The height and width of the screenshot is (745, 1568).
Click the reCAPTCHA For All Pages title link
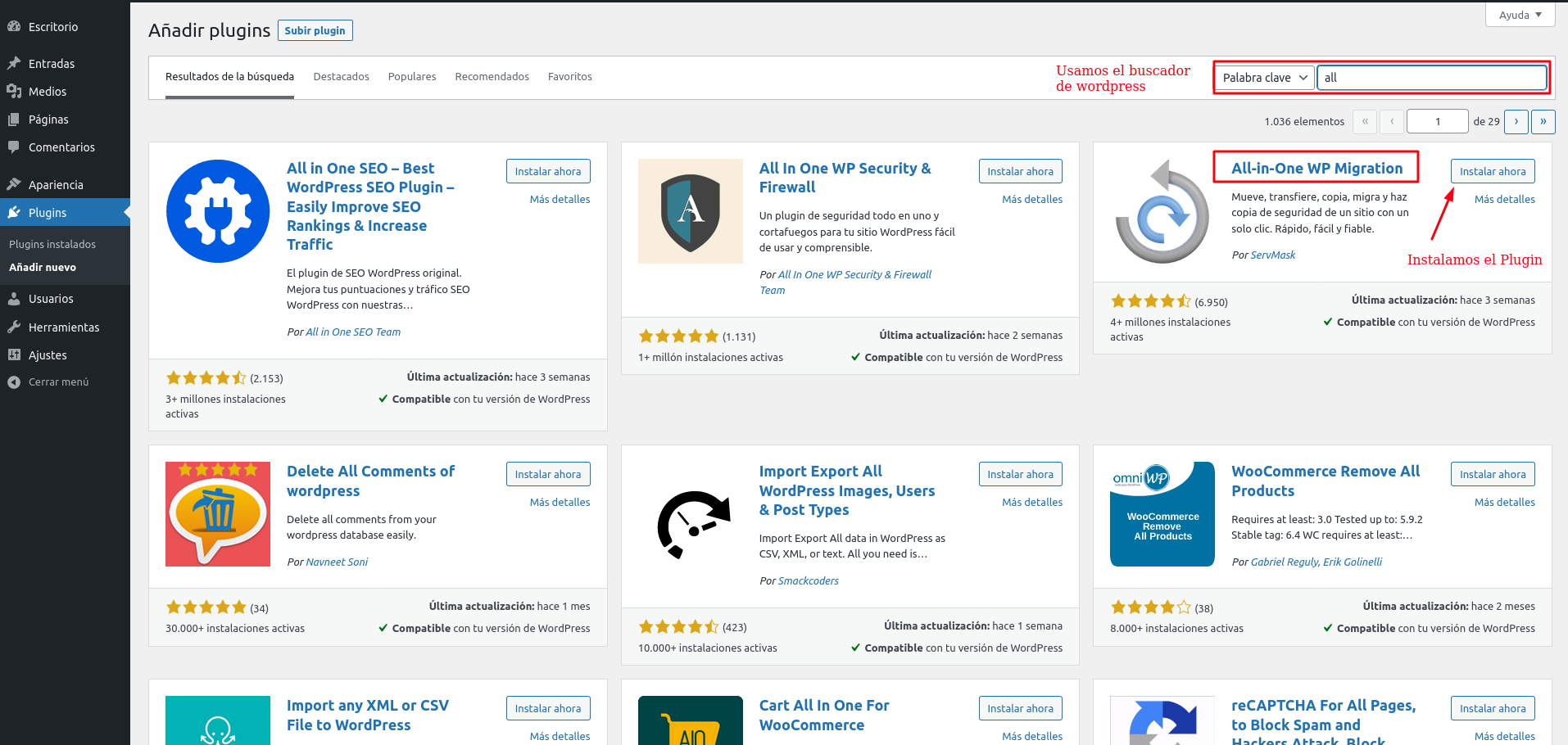click(x=1324, y=720)
